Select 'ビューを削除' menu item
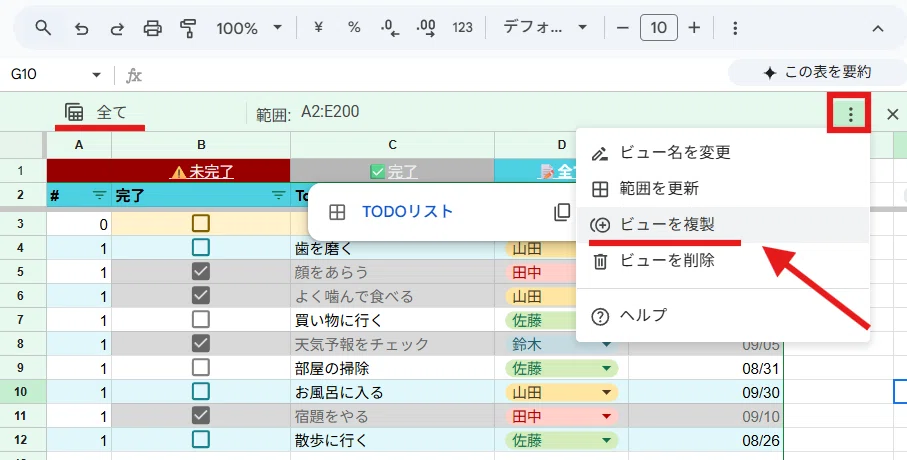The height and width of the screenshot is (460, 907). [723, 261]
